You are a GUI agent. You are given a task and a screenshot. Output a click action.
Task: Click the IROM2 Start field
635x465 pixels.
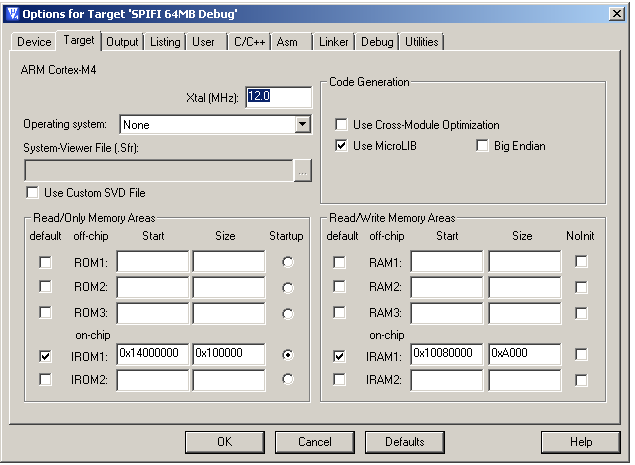[x=153, y=380]
